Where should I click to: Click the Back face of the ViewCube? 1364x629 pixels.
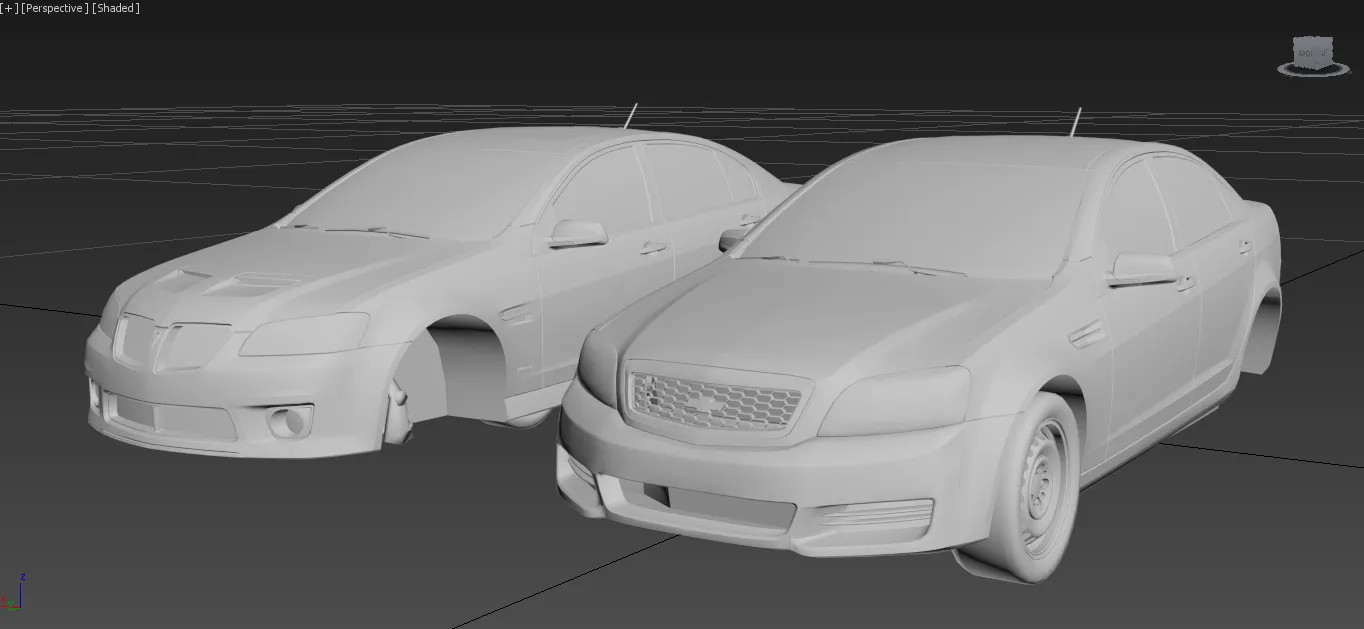coord(1306,51)
